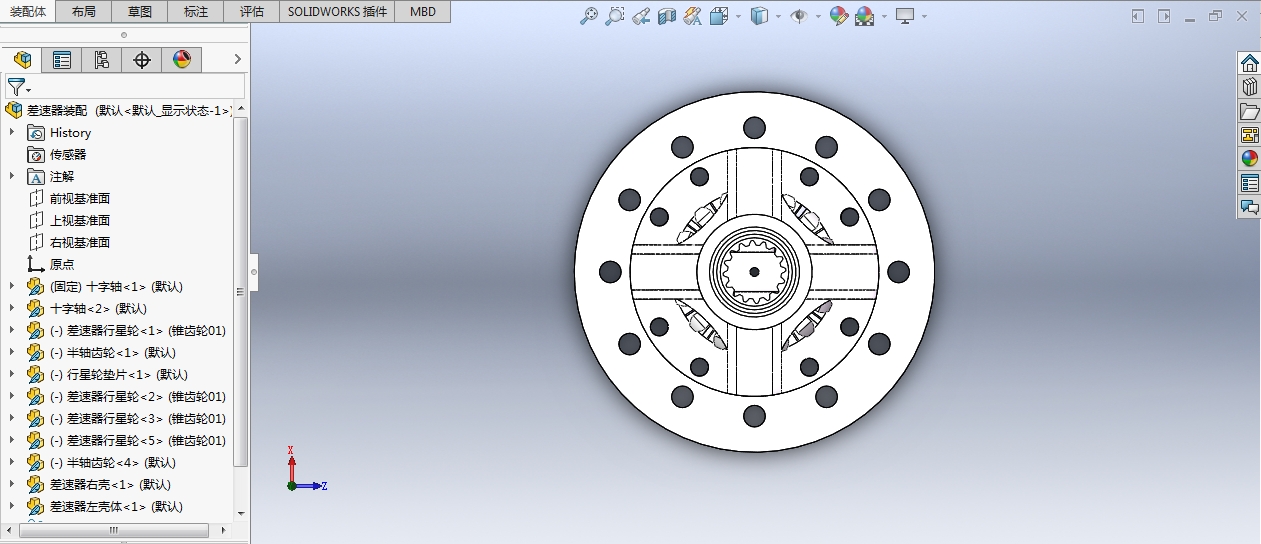
Task: Expand the 十字轴<2> component node
Action: tap(12, 308)
